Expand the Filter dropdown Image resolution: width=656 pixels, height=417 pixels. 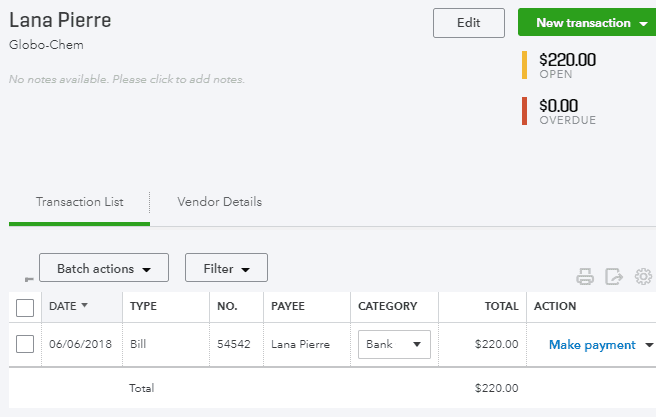point(226,268)
